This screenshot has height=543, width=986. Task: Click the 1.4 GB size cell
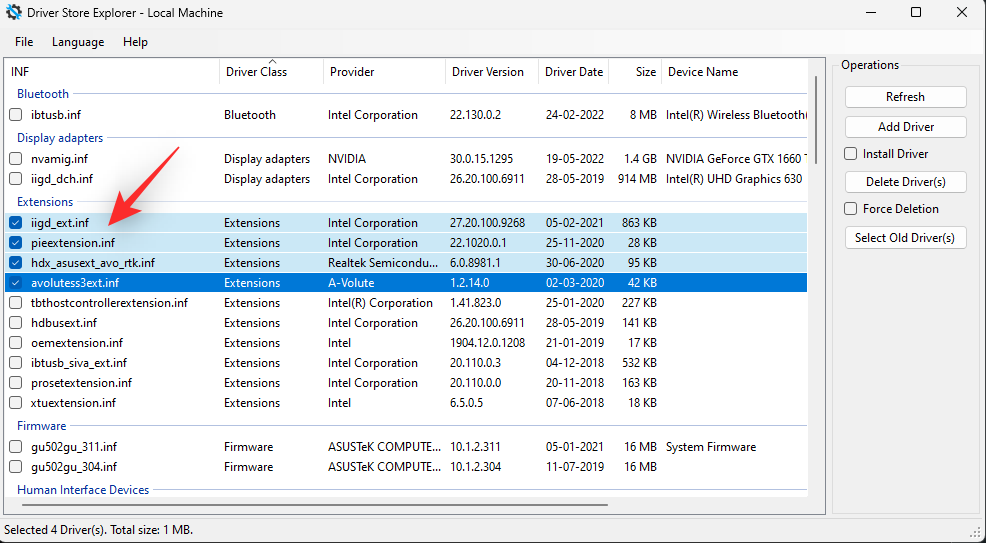[639, 159]
